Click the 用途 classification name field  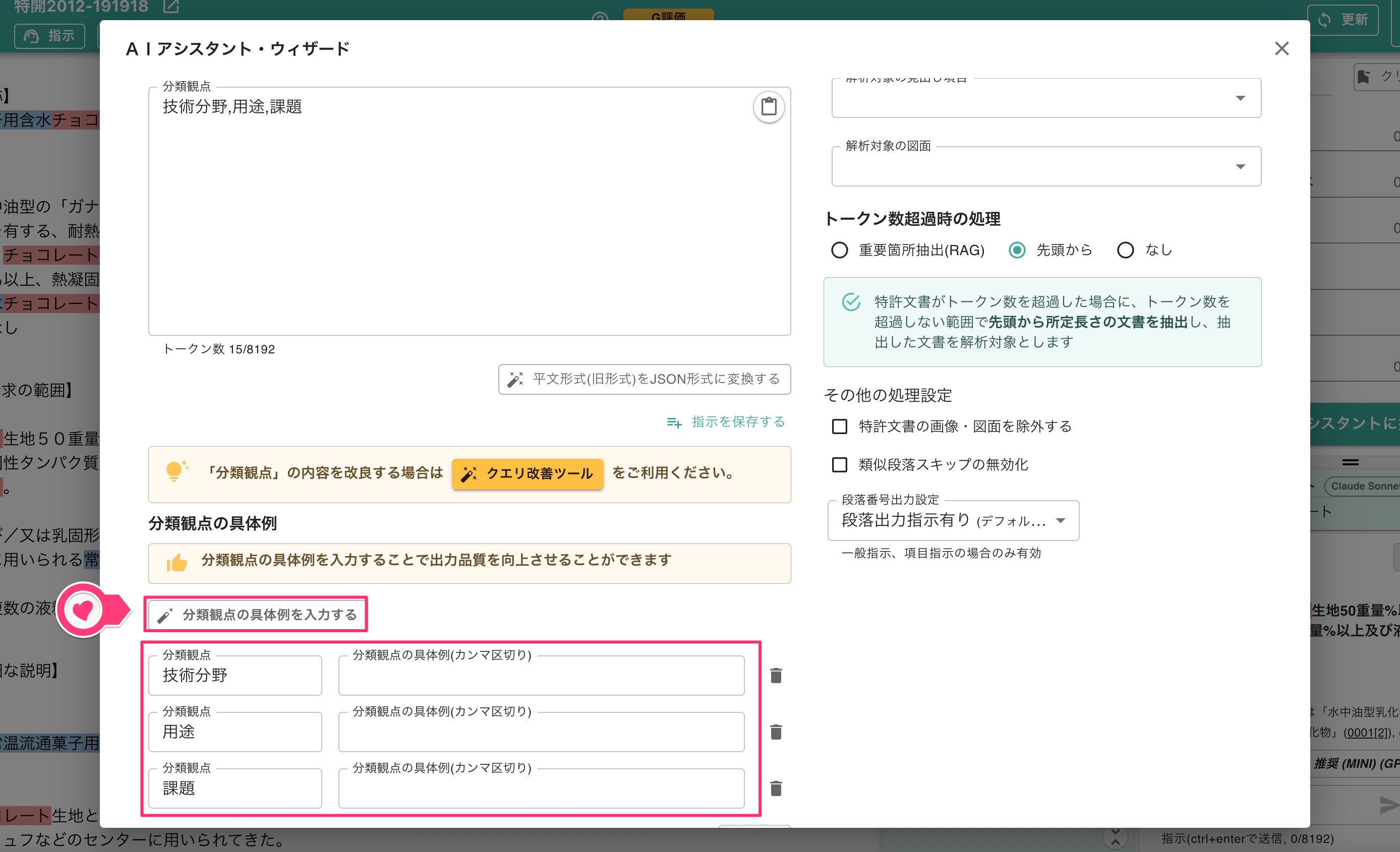[235, 732]
